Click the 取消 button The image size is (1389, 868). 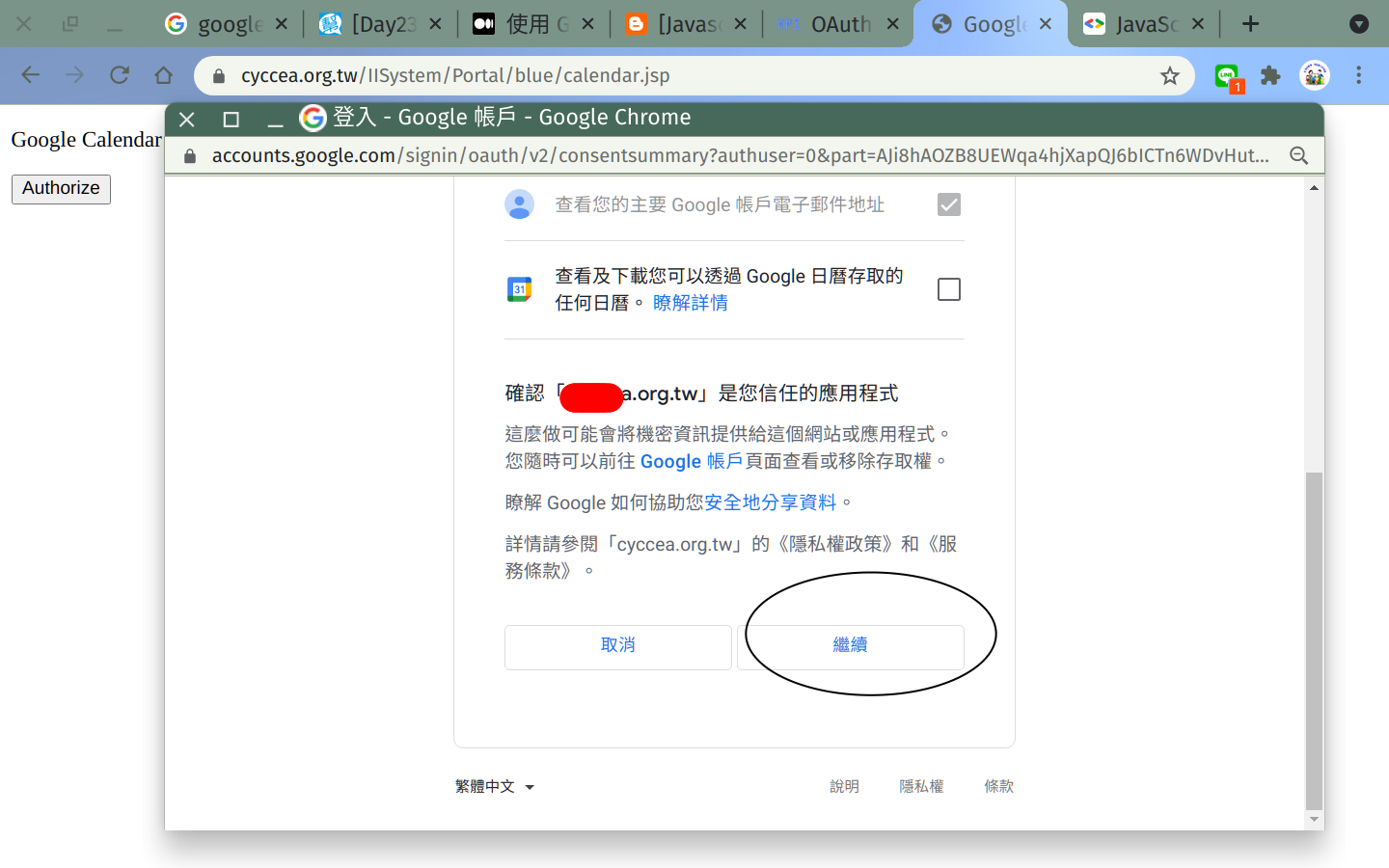pos(618,647)
